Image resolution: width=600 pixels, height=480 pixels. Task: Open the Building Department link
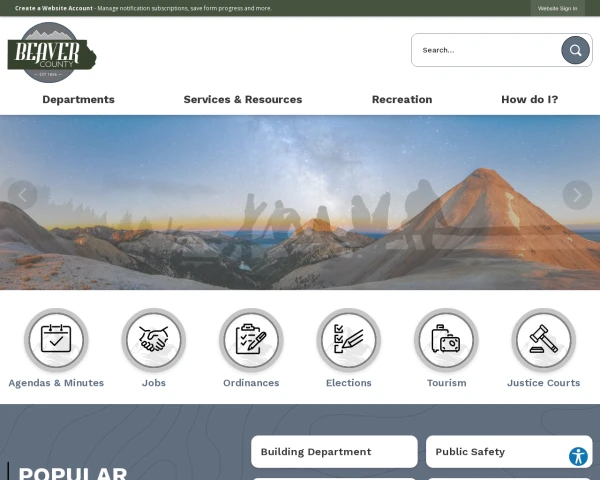pyautogui.click(x=333, y=452)
